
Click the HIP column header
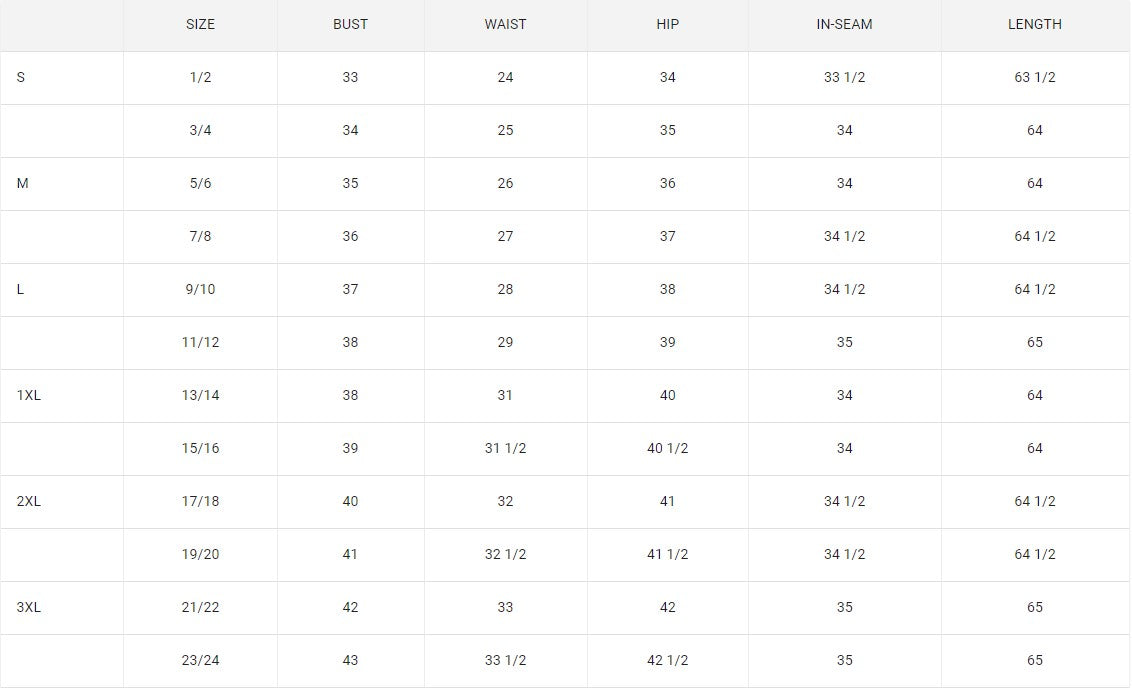667,24
